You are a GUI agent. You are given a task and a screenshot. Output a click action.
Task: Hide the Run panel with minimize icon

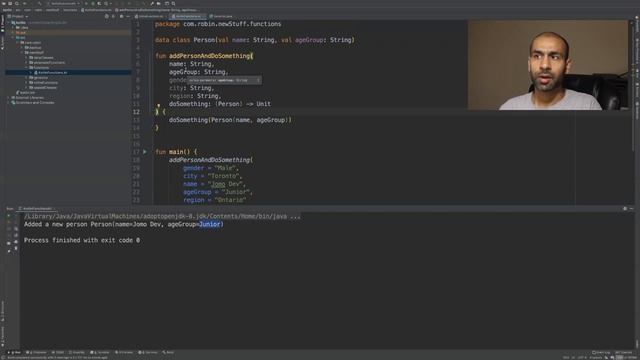click(x=632, y=209)
